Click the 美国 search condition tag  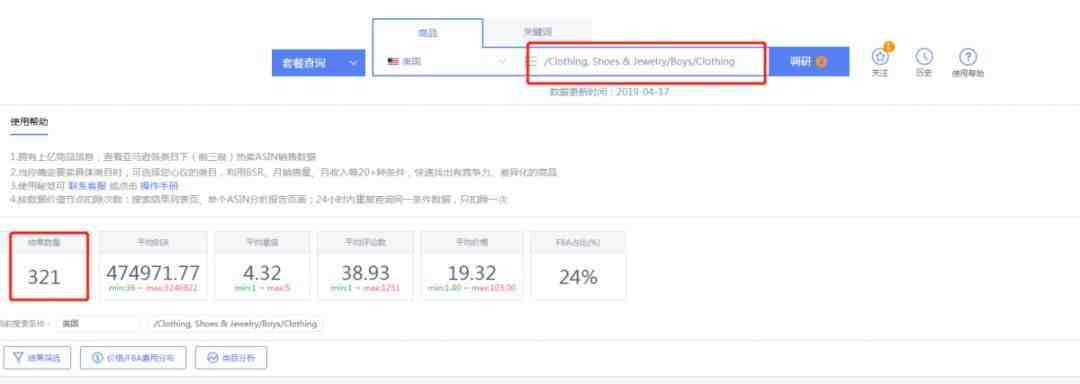pos(98,323)
